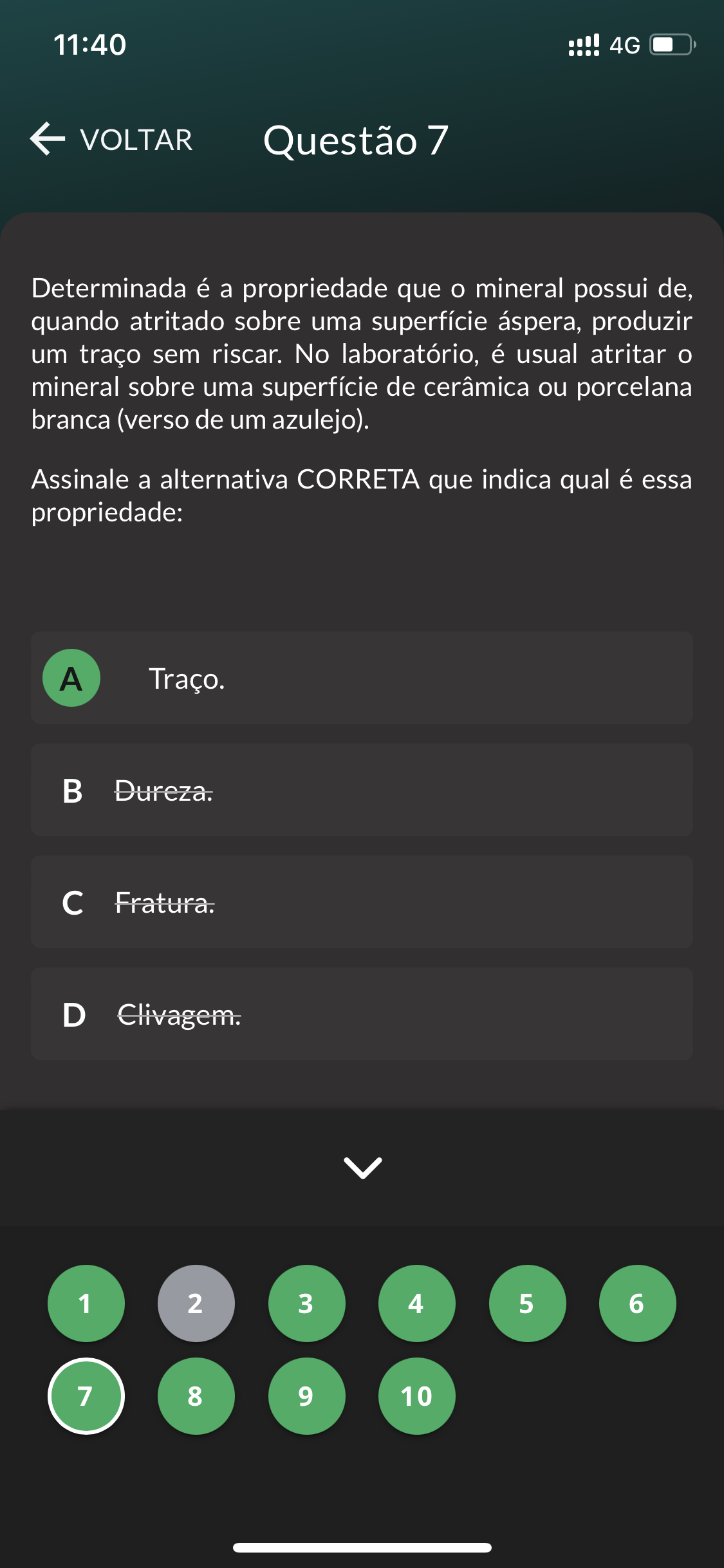
Task: Select answer option A circle
Action: (x=71, y=678)
